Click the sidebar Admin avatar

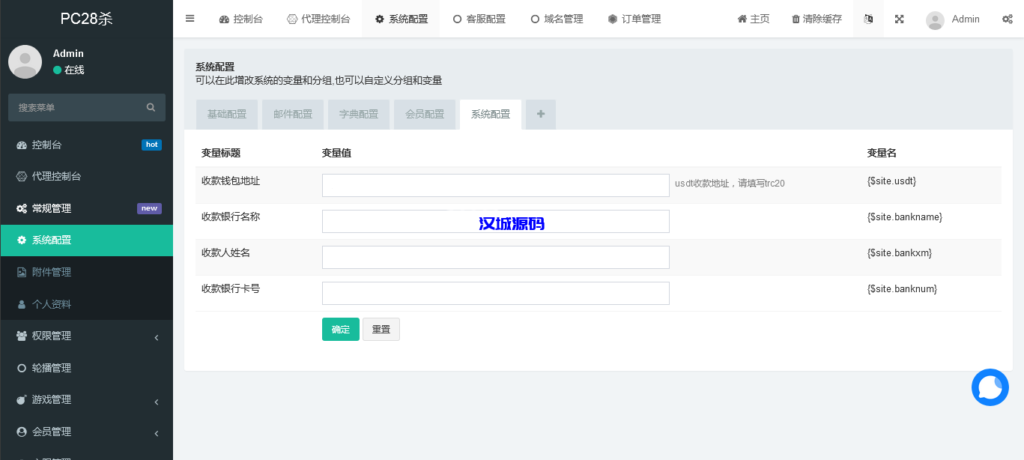coord(25,61)
